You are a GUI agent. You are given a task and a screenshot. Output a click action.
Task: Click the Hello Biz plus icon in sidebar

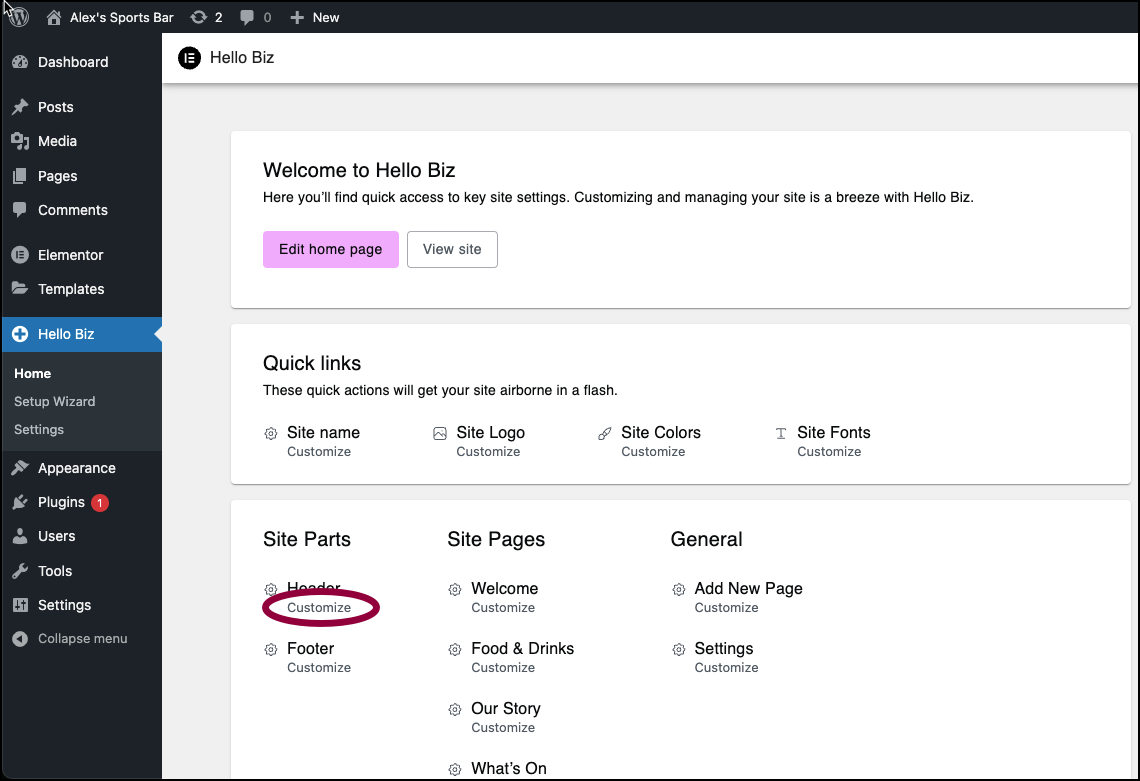coord(20,335)
